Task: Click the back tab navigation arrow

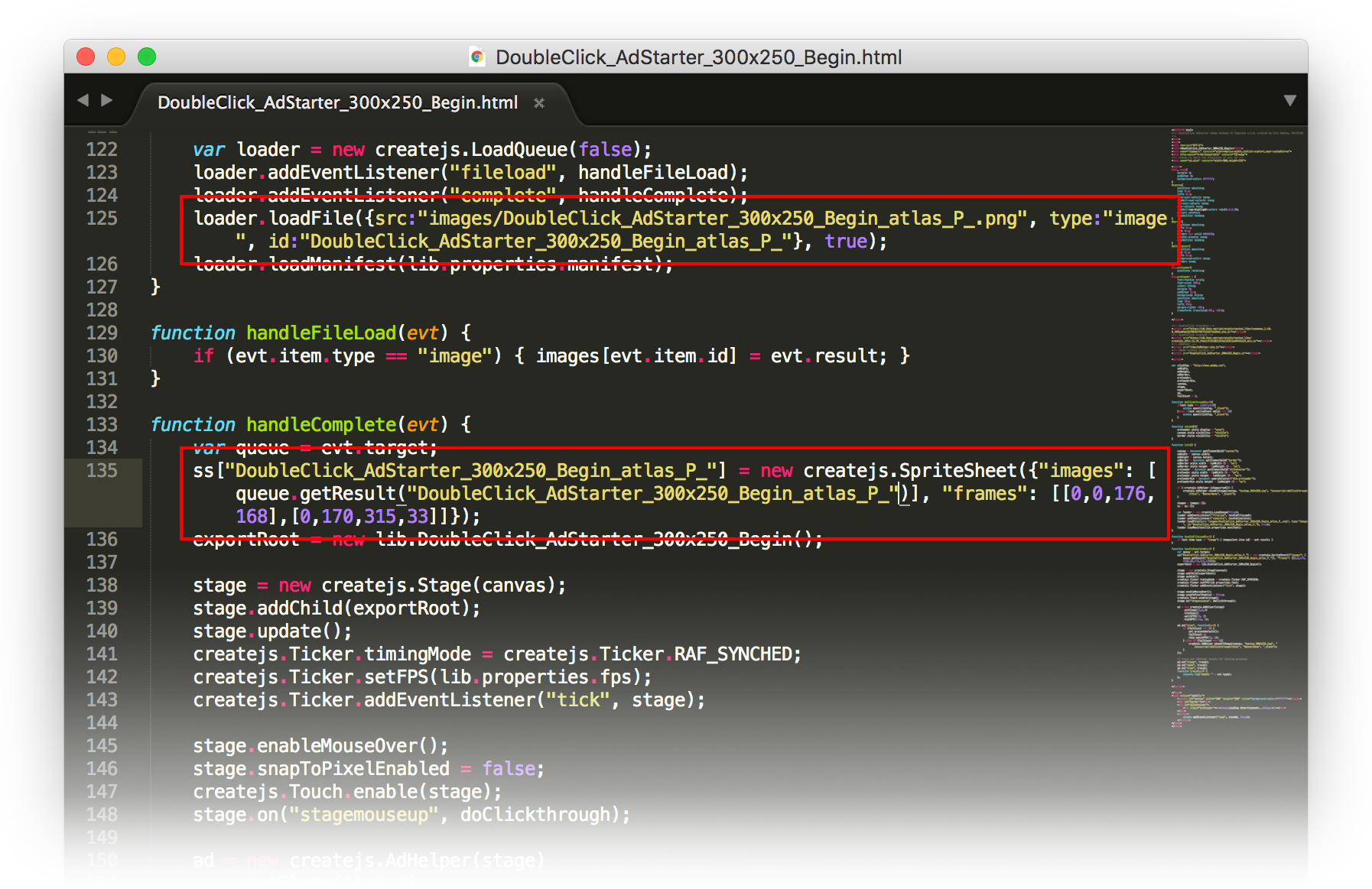Action: click(83, 100)
